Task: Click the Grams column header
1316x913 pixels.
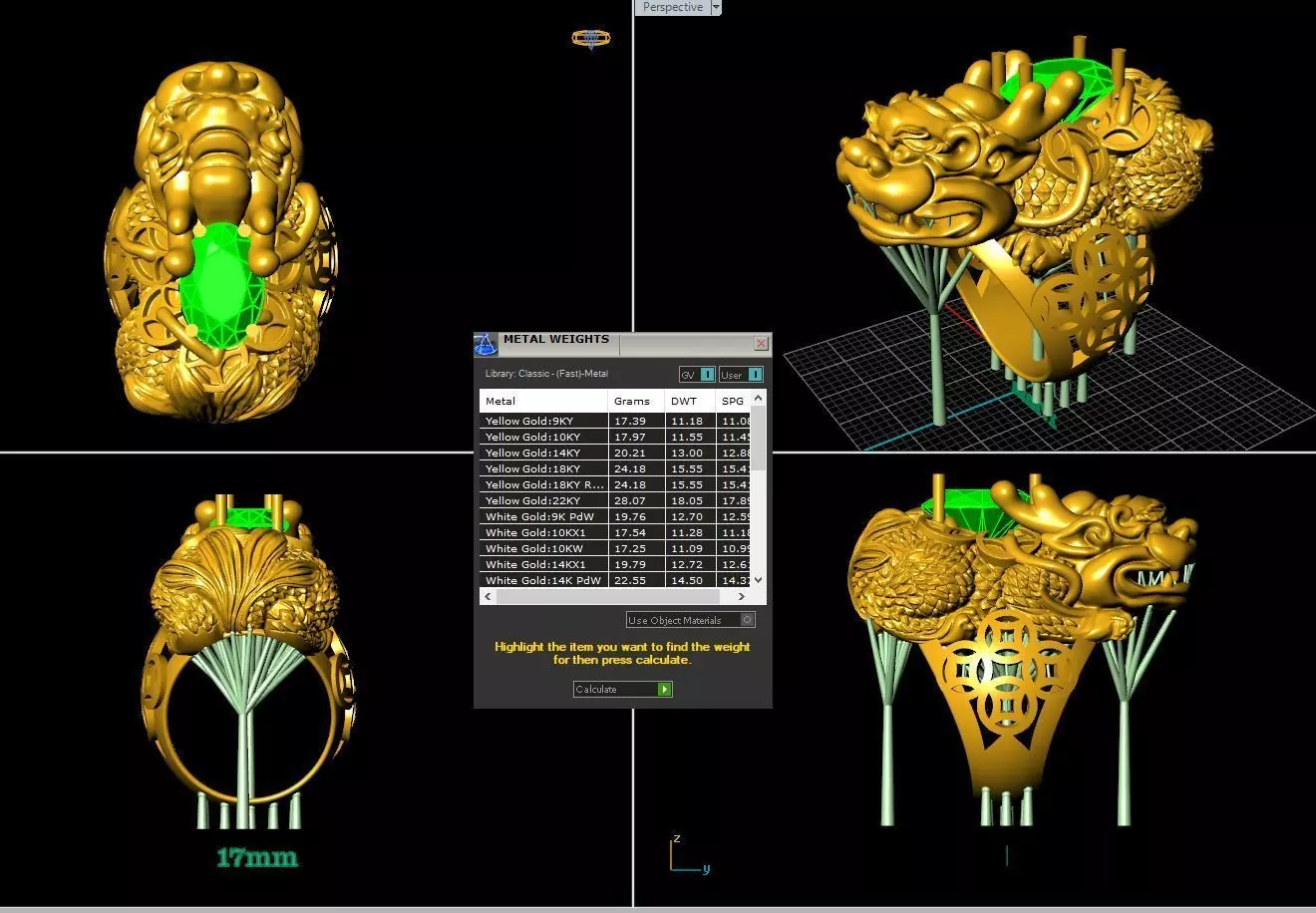Action: 636,401
